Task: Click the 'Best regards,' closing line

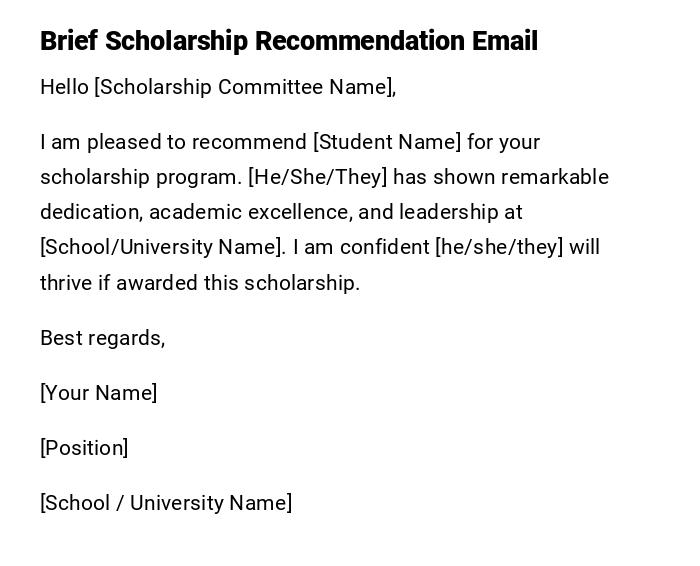Action: [102, 338]
